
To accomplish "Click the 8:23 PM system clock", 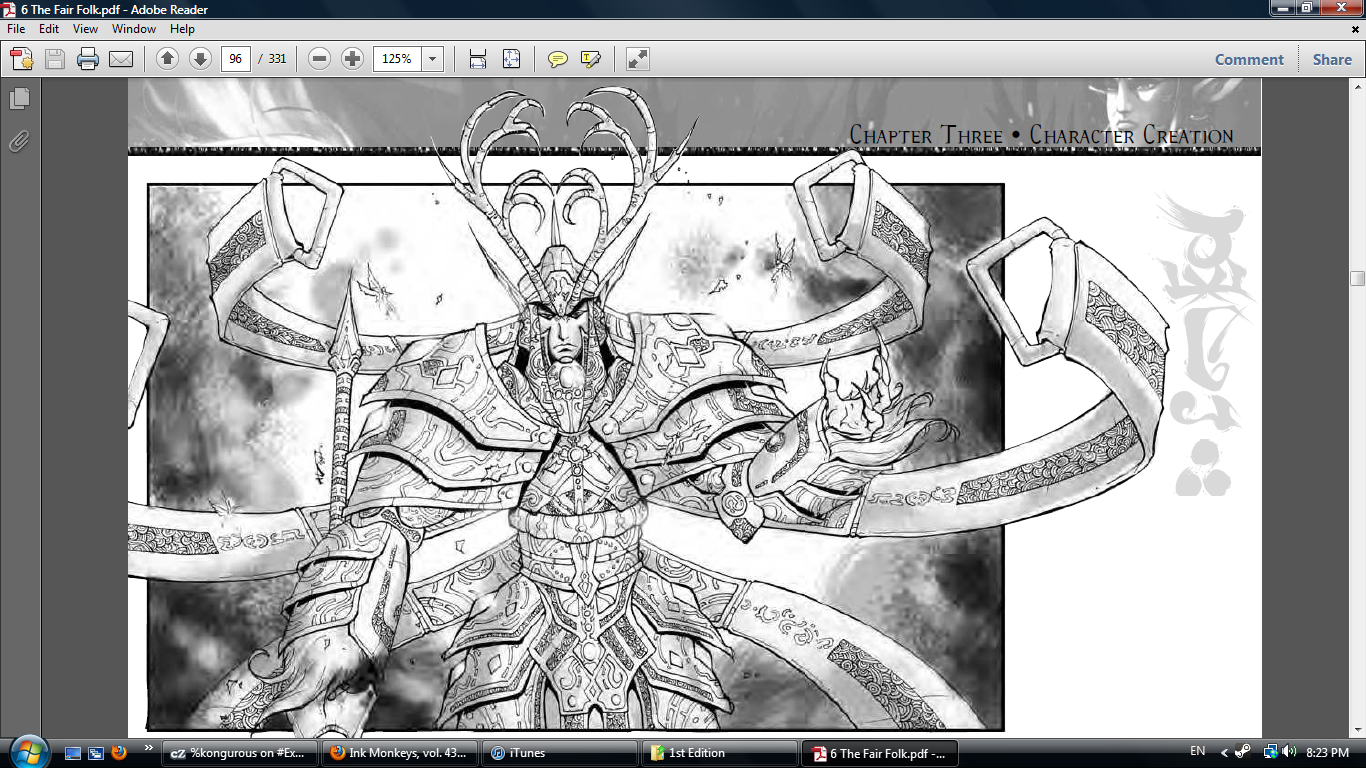I will pyautogui.click(x=1326, y=752).
